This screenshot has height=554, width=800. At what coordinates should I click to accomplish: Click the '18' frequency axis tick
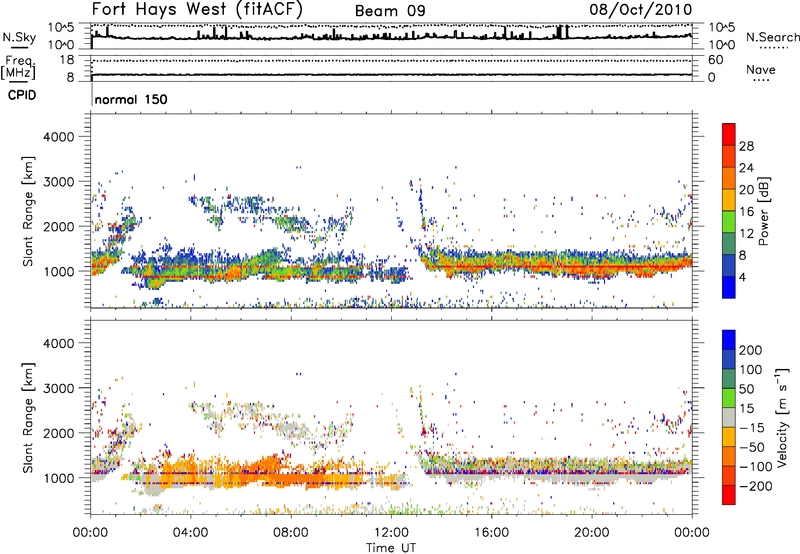[x=67, y=60]
